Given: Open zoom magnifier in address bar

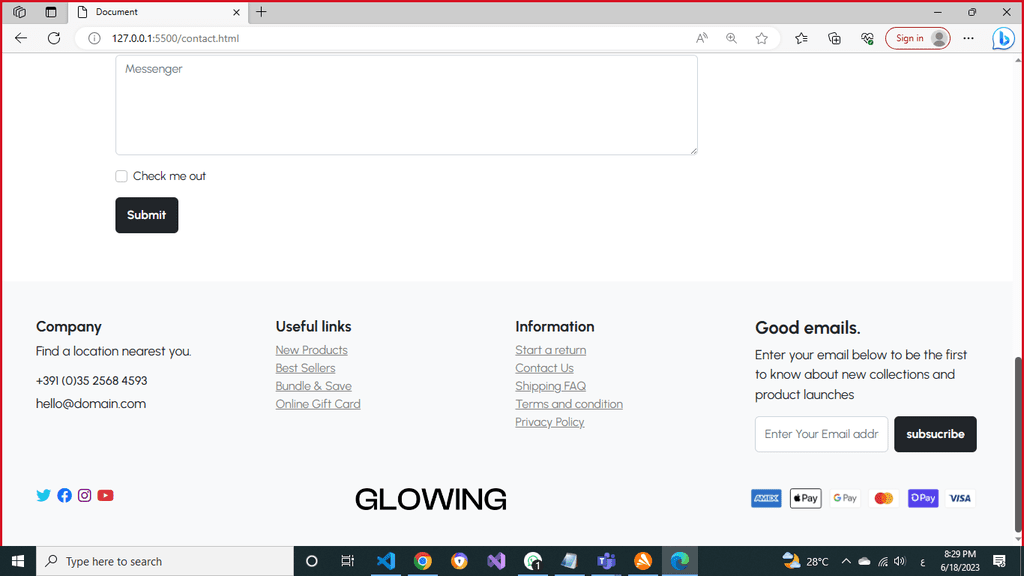Looking at the screenshot, I should (x=731, y=39).
